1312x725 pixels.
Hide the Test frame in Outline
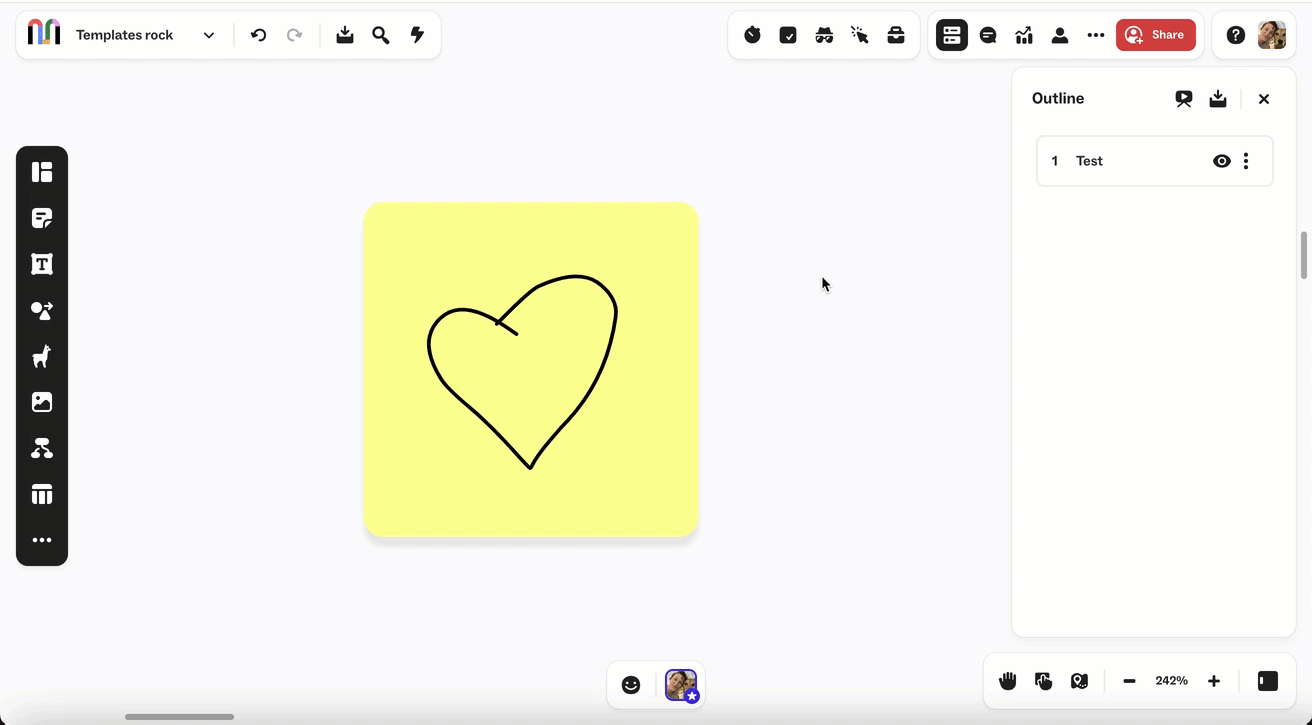click(1221, 161)
